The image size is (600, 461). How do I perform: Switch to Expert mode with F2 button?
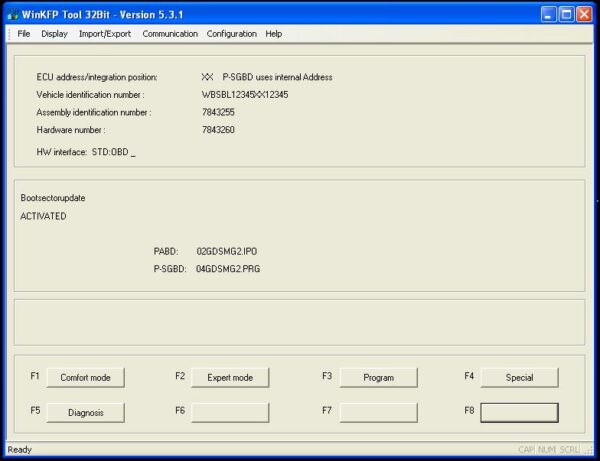[x=230, y=378]
